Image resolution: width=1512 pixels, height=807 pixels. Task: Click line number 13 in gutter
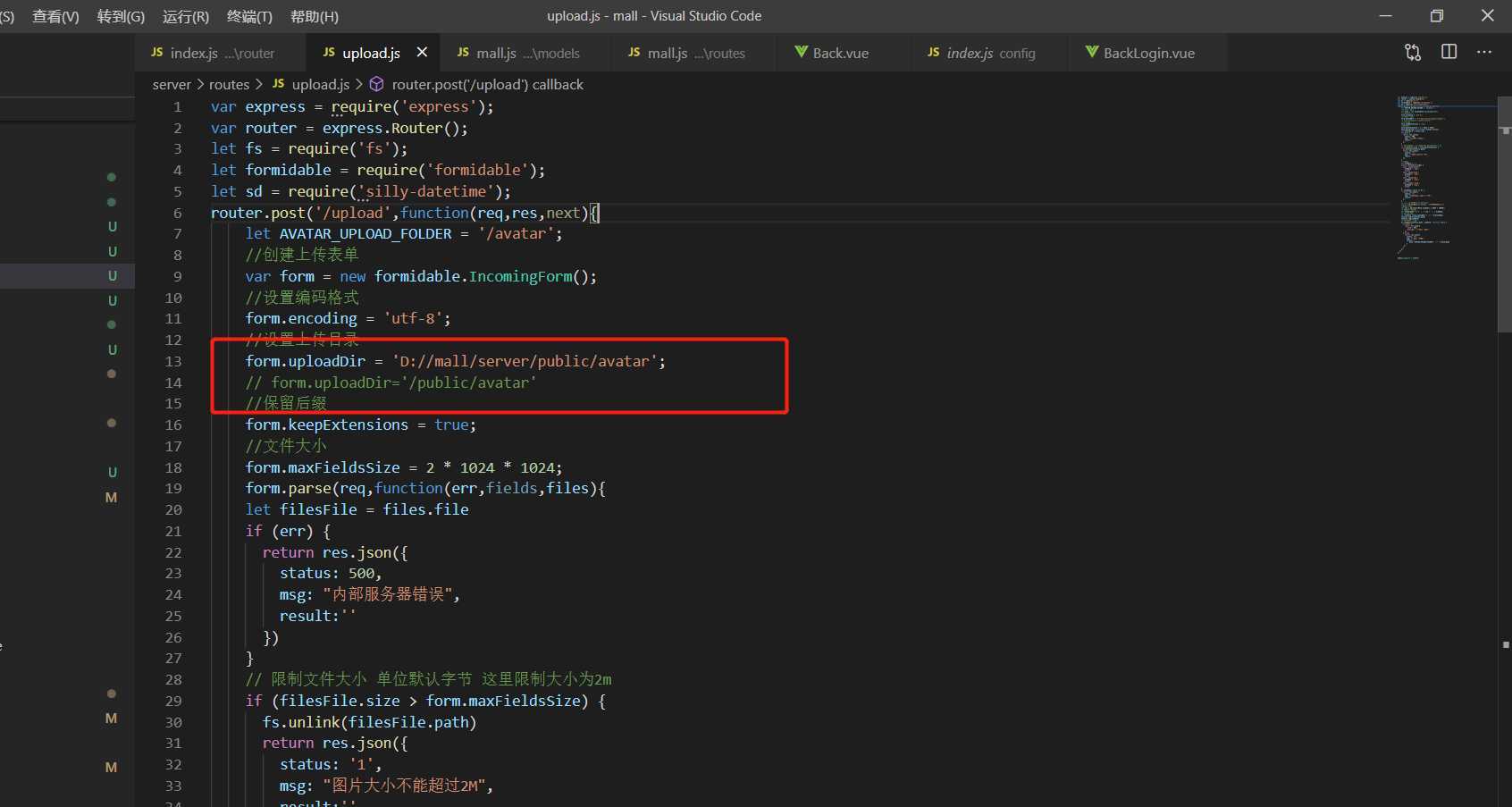click(173, 361)
